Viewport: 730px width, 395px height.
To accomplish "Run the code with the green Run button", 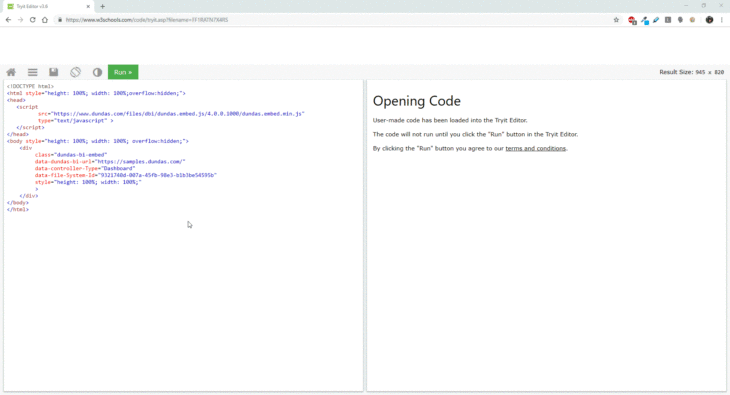I will [x=123, y=72].
